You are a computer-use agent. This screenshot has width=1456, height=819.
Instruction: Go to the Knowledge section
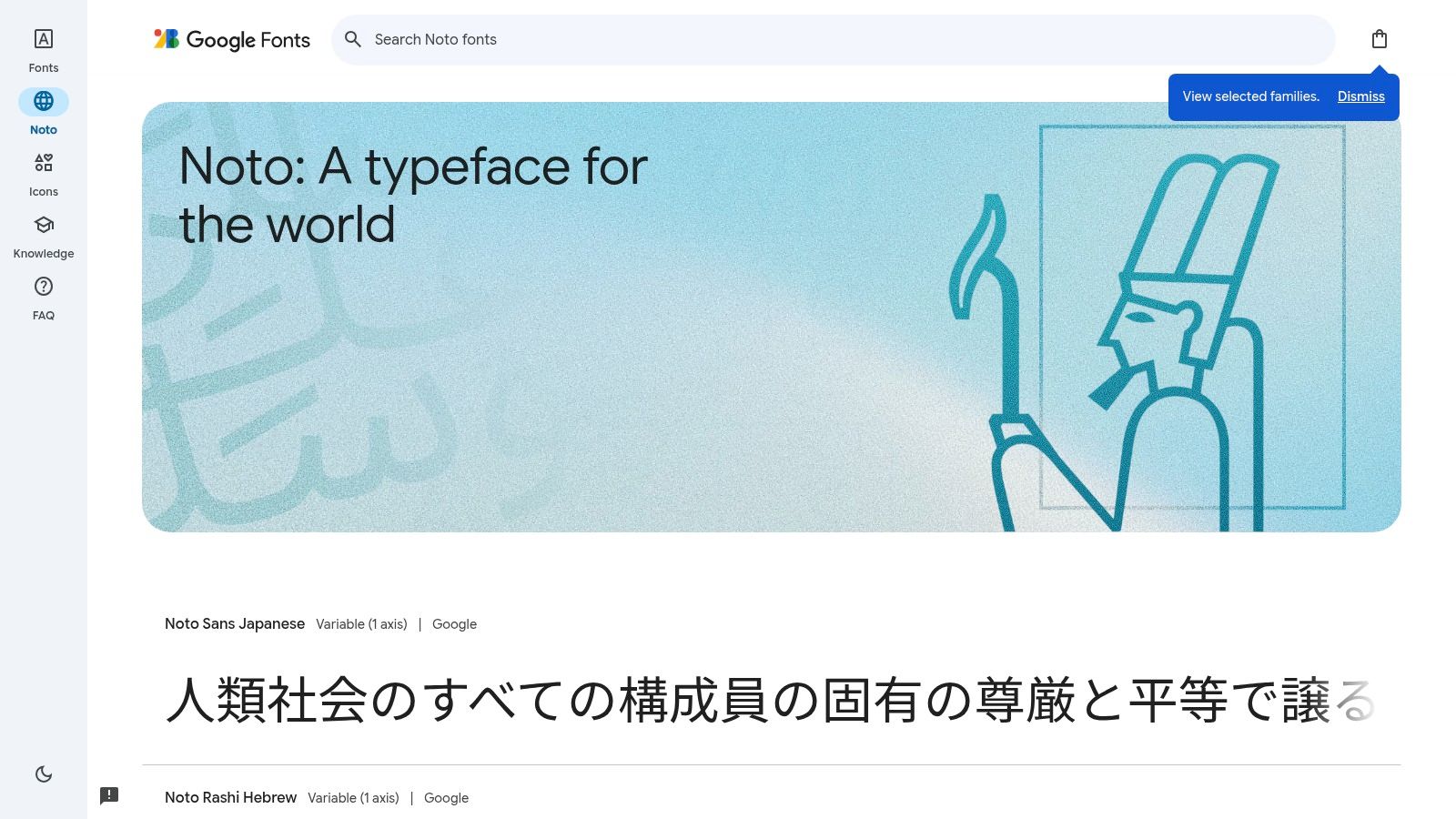point(44,237)
